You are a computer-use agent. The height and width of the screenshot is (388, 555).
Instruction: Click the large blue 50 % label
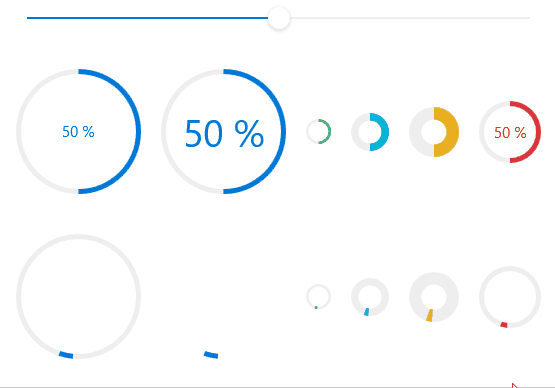click(224, 133)
